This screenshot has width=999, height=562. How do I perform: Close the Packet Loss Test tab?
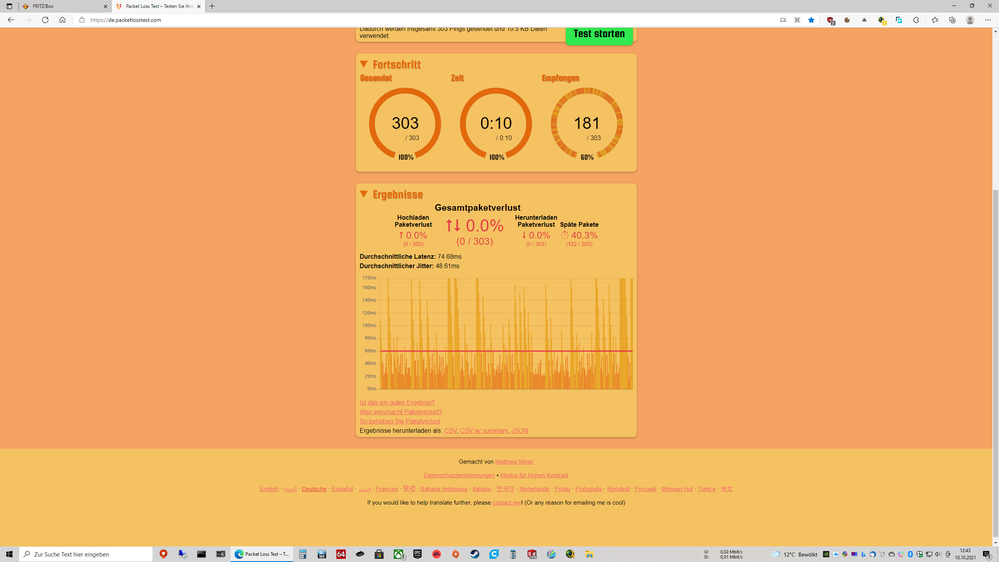click(x=199, y=6)
